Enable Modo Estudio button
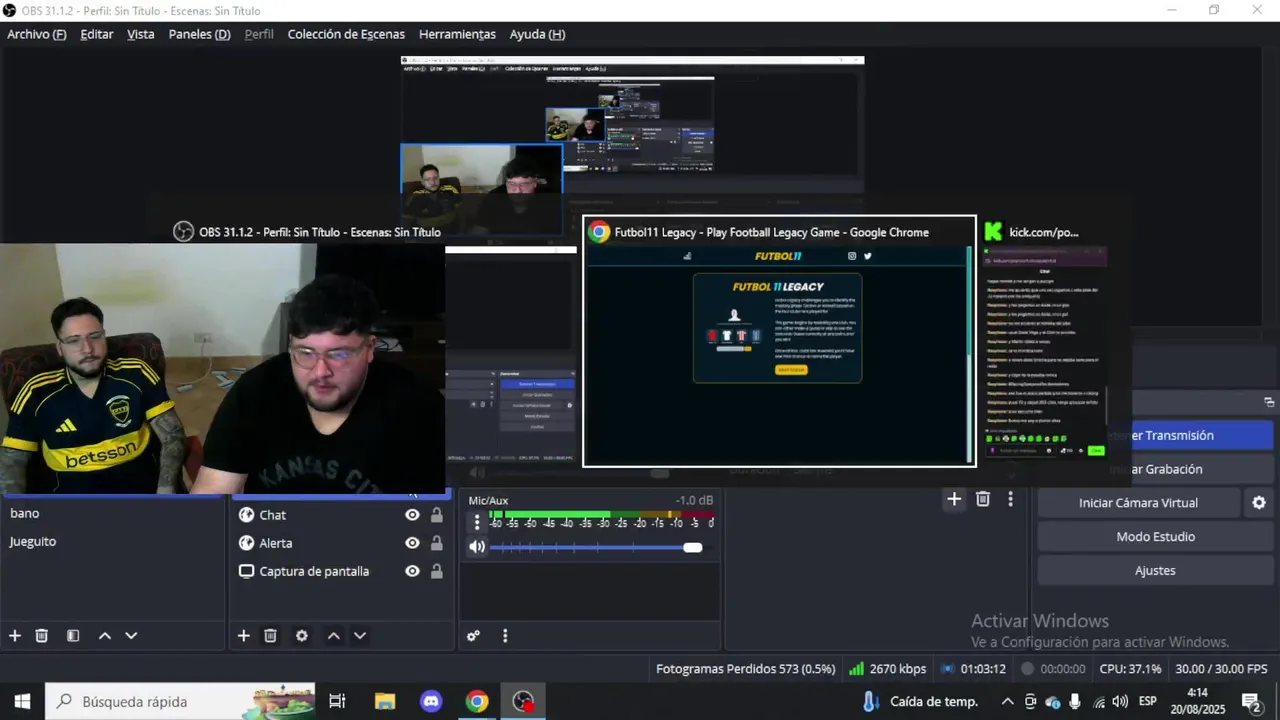This screenshot has width=1280, height=720. (x=1155, y=537)
